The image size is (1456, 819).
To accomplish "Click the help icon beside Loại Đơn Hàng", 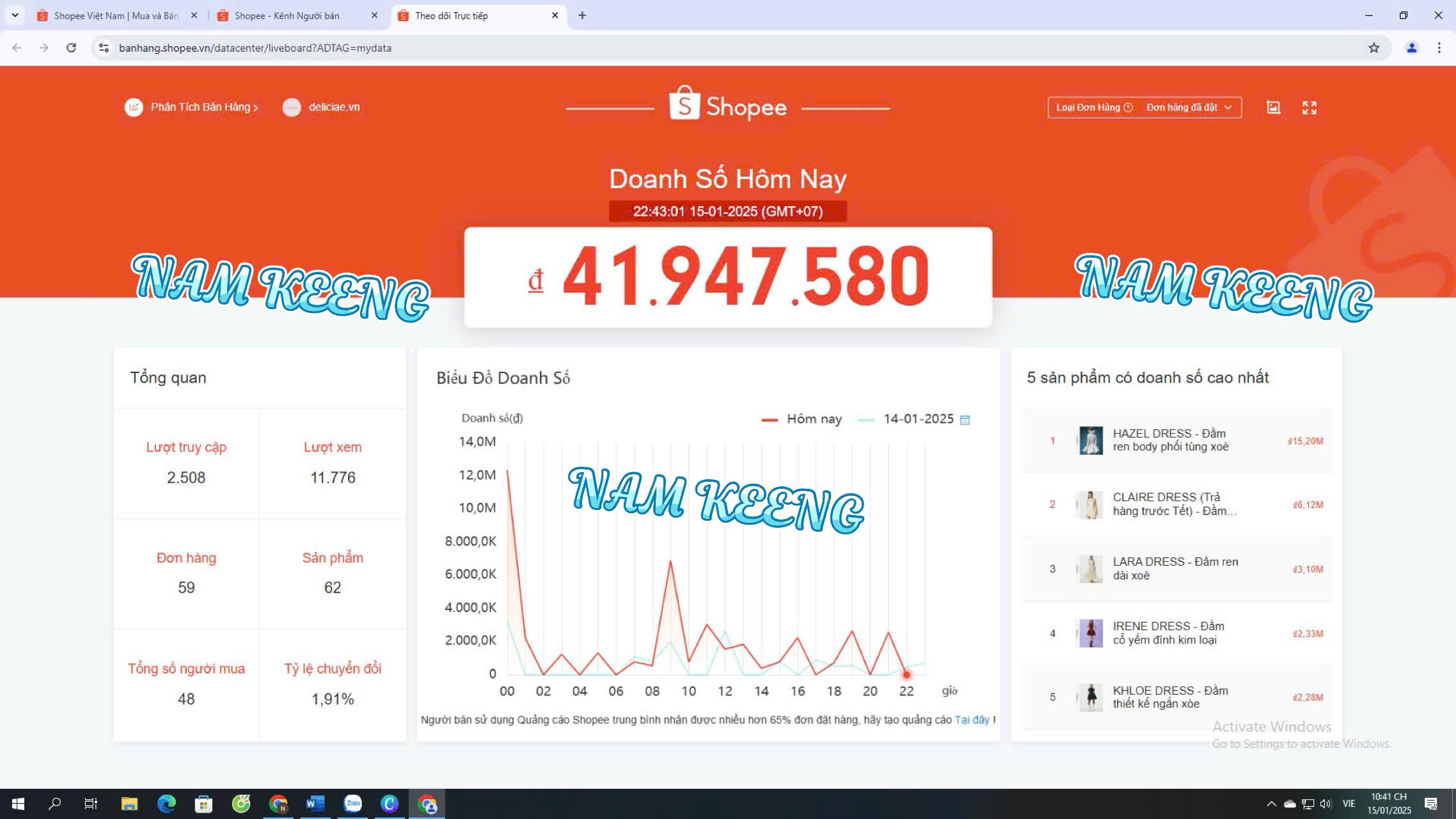I will pyautogui.click(x=1128, y=107).
